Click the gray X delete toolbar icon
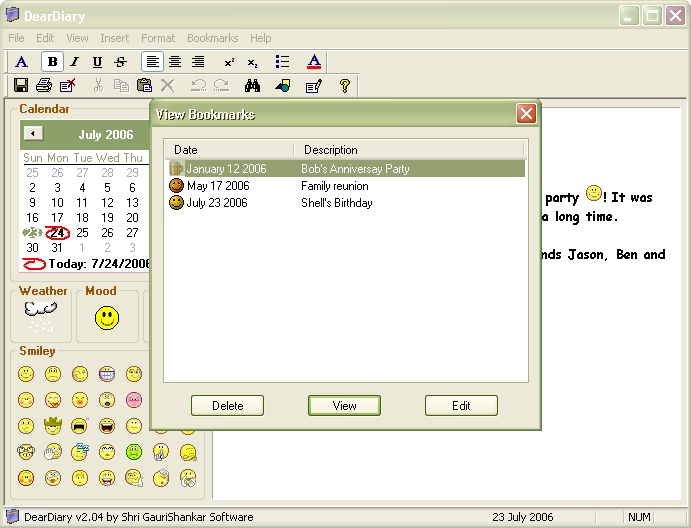Screen dimensions: 691x528 (x=167, y=85)
